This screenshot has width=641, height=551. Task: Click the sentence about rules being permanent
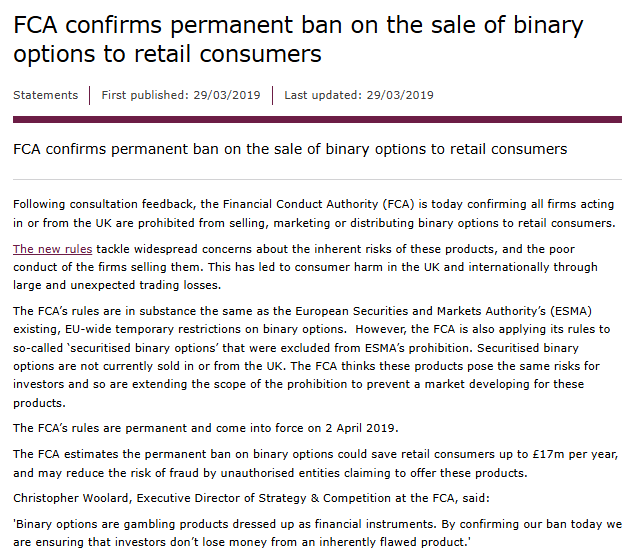pyautogui.click(x=206, y=428)
